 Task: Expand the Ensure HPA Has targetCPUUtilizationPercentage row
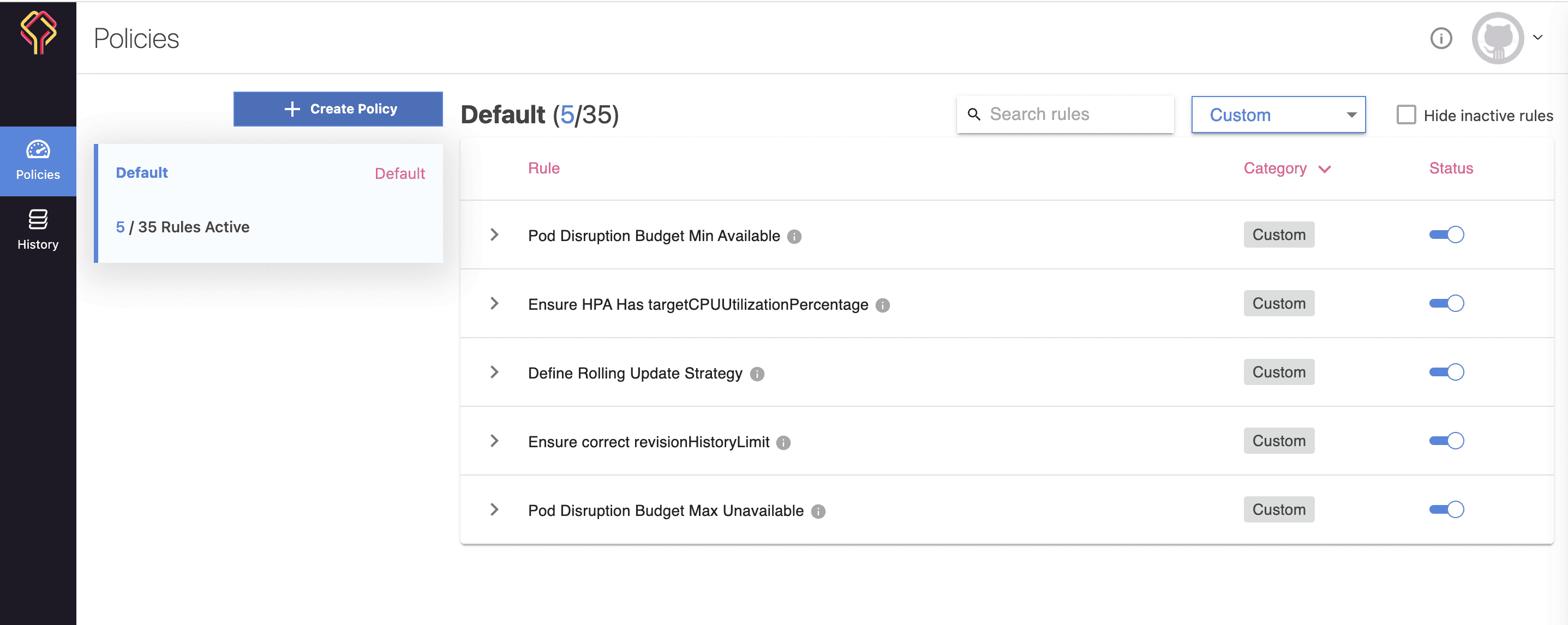tap(494, 304)
